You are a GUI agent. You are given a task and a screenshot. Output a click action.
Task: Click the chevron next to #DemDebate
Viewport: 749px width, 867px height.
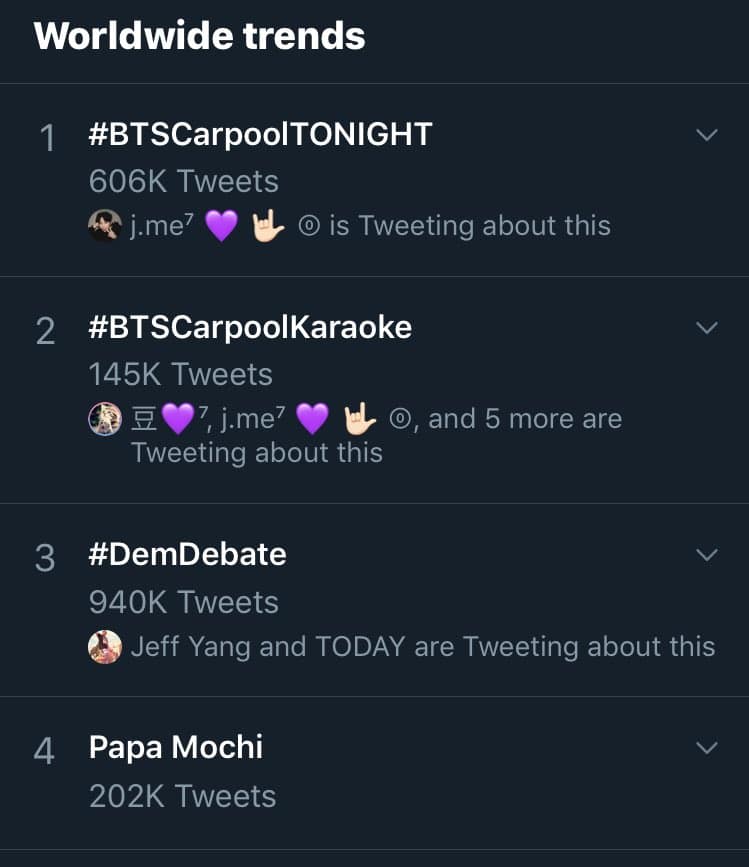click(x=706, y=555)
